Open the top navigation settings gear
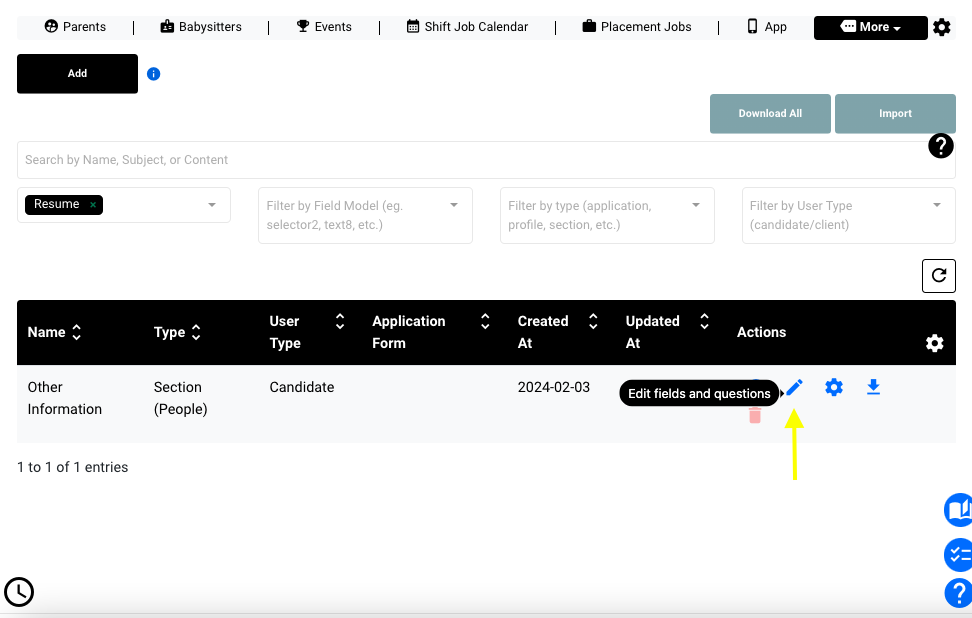This screenshot has height=618, width=972. (941, 28)
